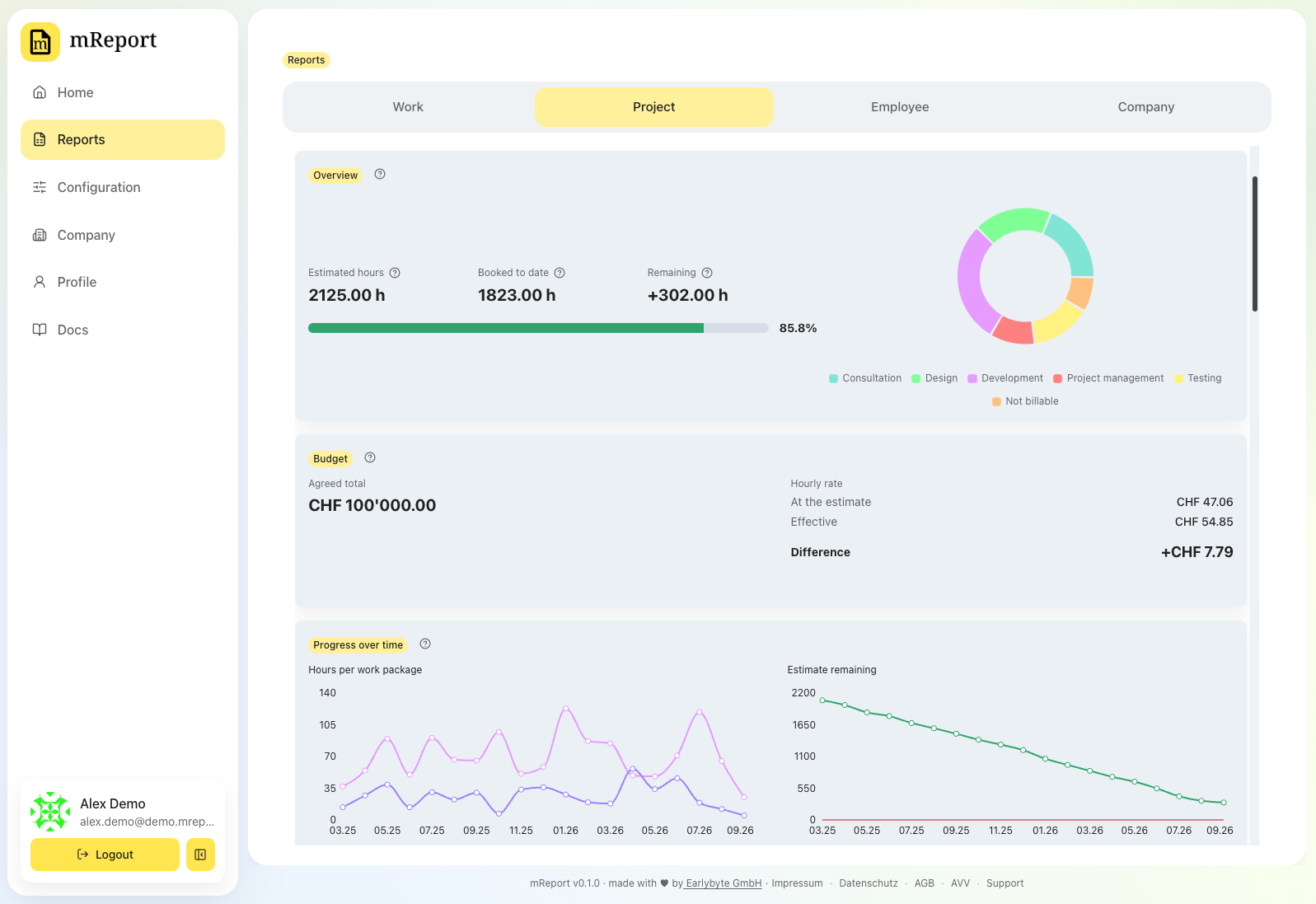
Task: Select the Project tab
Action: pyautogui.click(x=654, y=107)
